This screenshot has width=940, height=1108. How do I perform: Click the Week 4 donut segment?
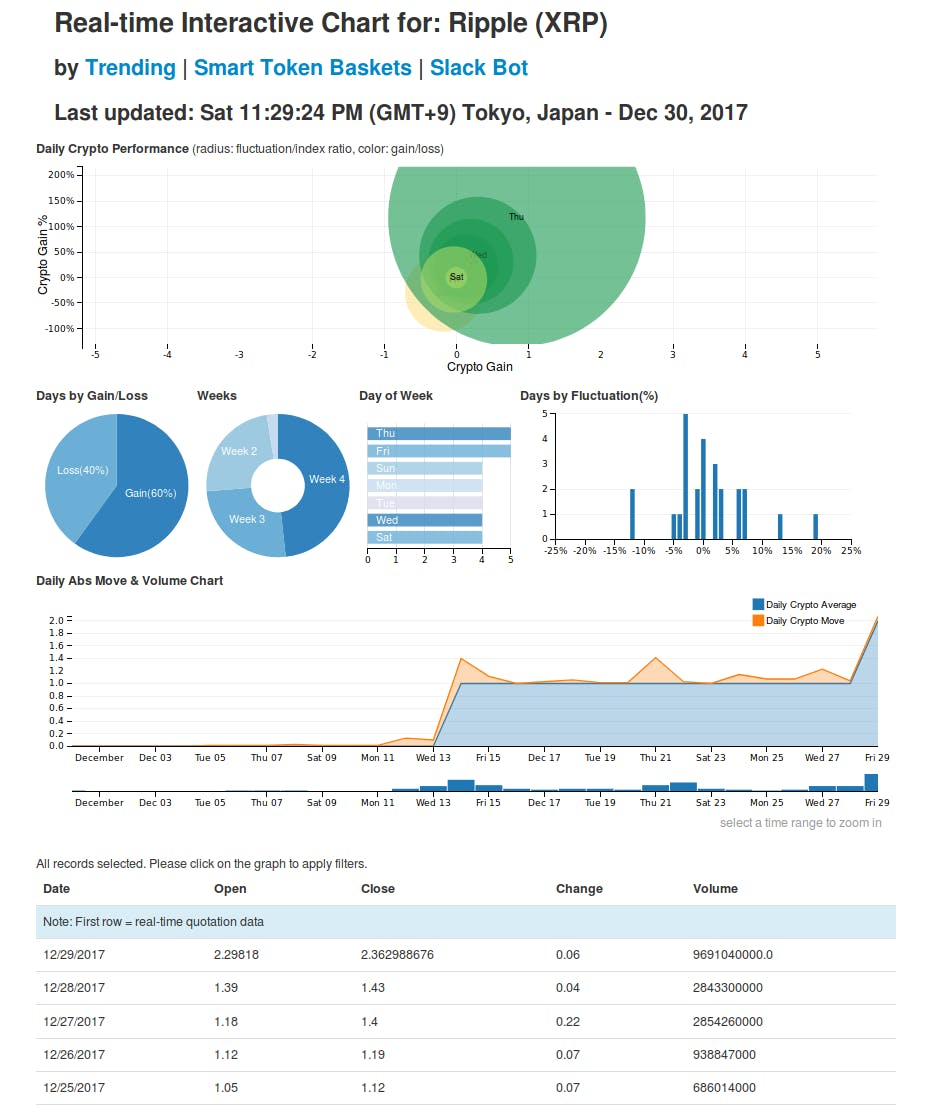[x=325, y=478]
